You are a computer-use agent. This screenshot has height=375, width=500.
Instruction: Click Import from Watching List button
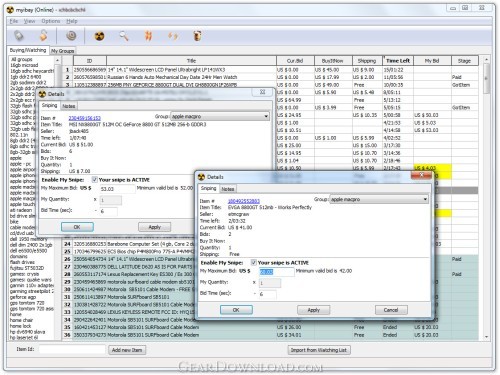[319, 350]
